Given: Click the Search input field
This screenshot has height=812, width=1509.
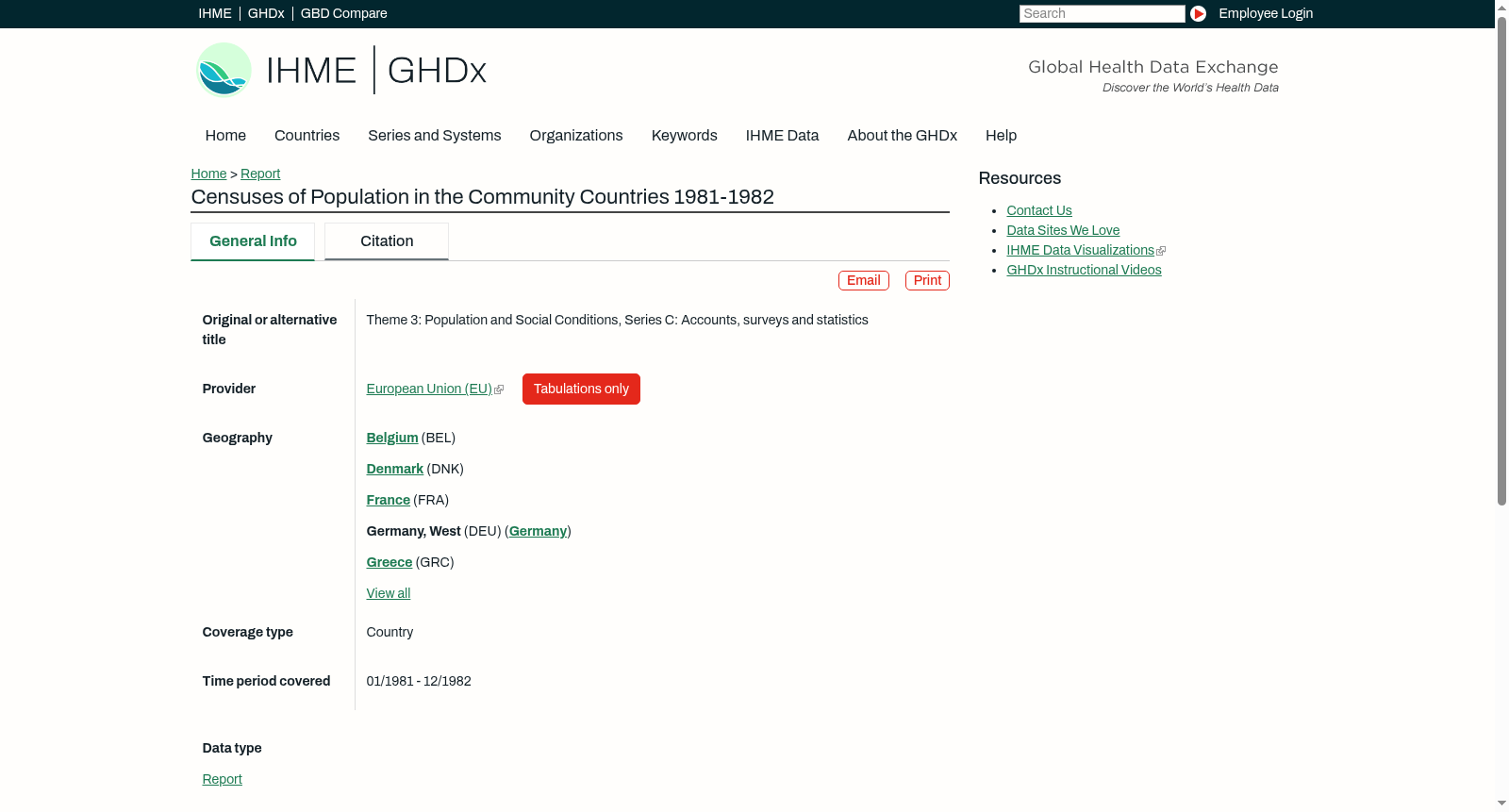Looking at the screenshot, I should 1102,13.
